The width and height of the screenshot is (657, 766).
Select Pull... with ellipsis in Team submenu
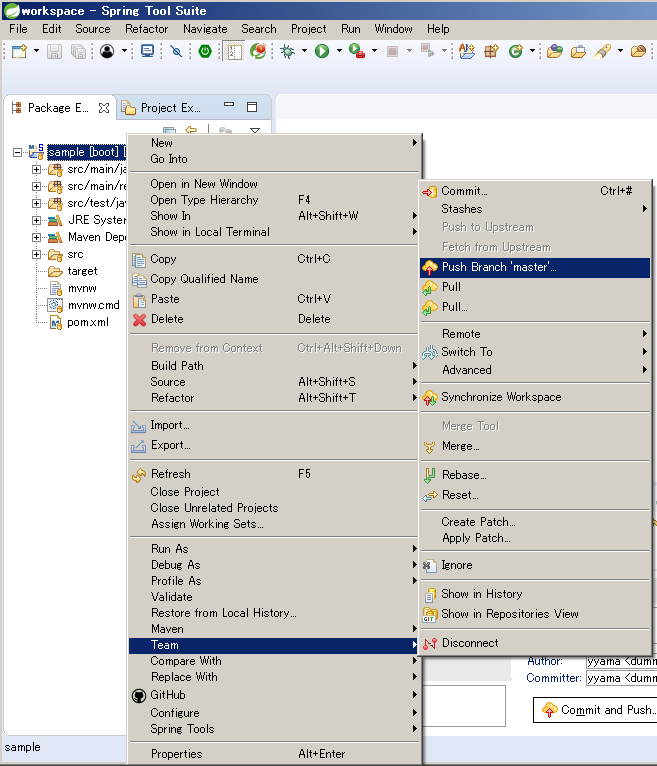[535, 307]
